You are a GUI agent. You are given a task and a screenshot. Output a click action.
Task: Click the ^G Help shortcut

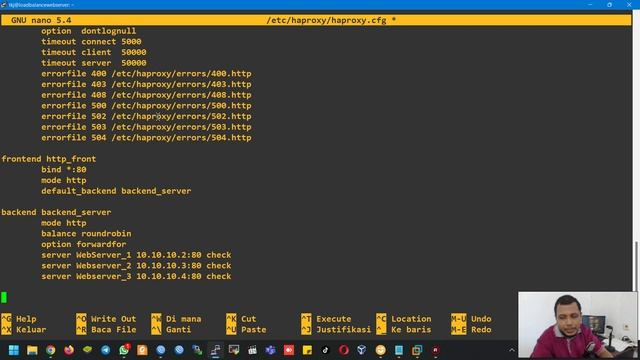click(x=19, y=319)
